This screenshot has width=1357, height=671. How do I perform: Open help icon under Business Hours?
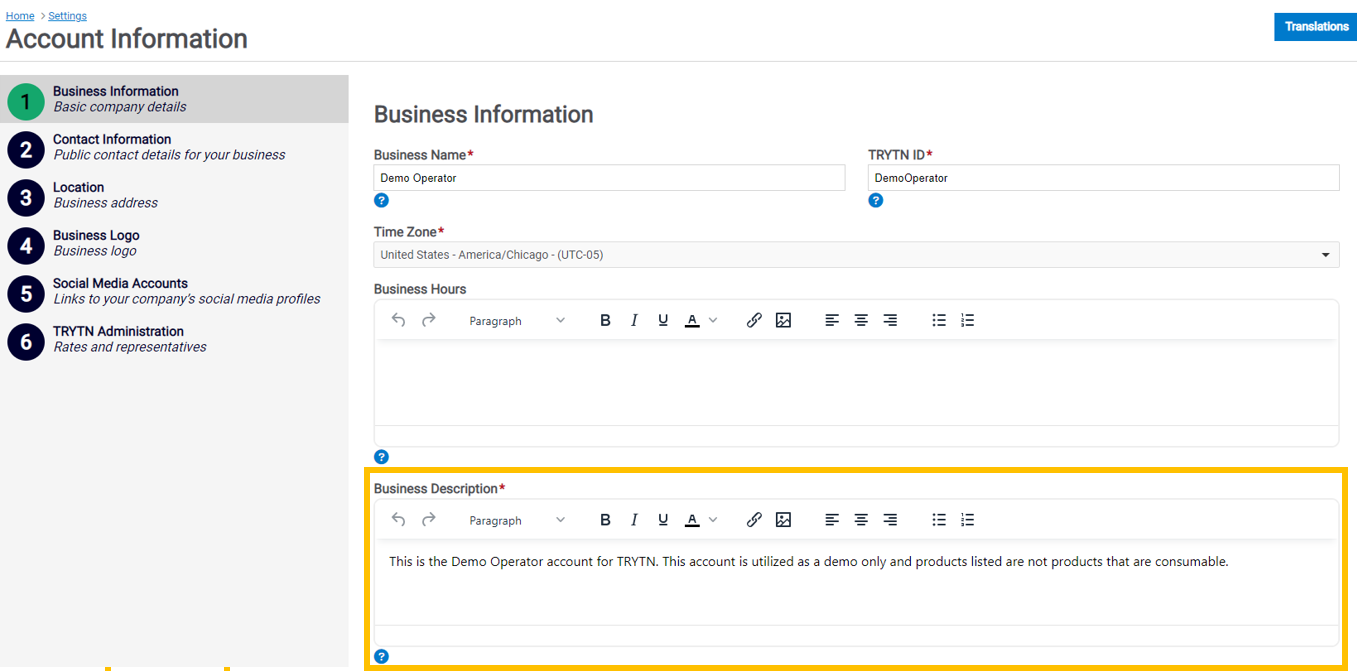click(381, 457)
